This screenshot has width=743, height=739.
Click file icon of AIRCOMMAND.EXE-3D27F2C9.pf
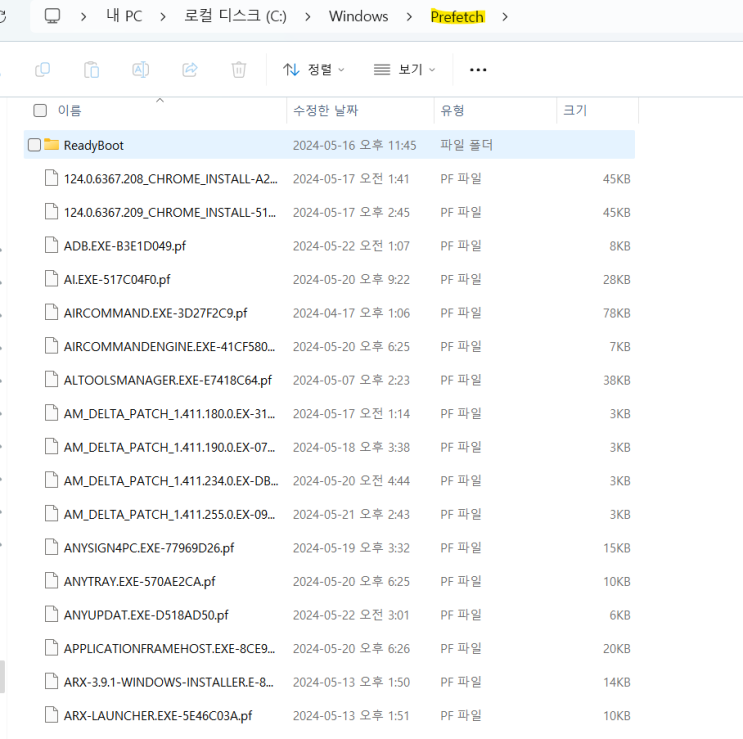coord(52,312)
